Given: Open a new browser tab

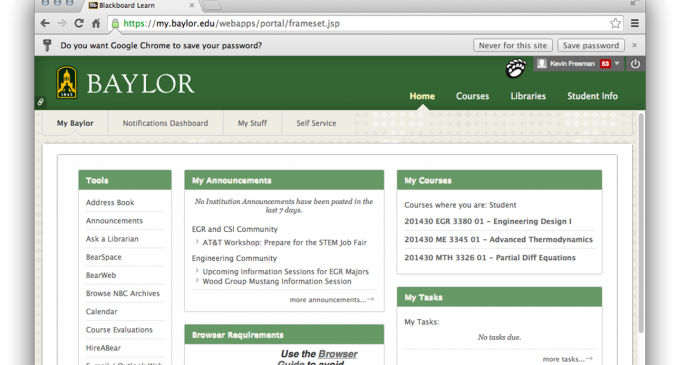Looking at the screenshot, I should [212, 5].
